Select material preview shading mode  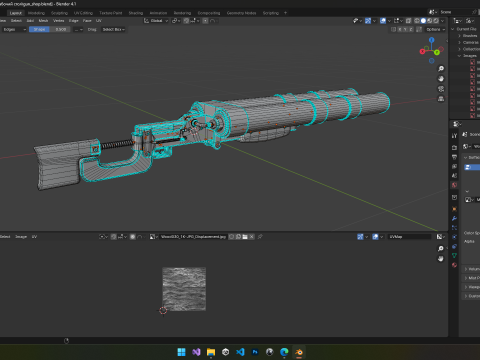tap(429, 21)
